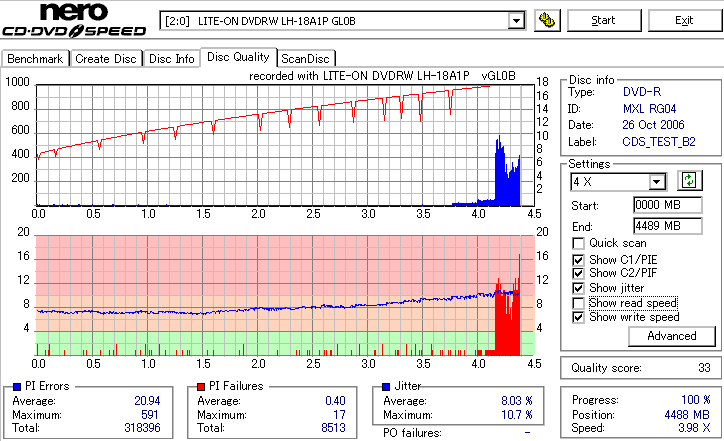Click the Nero CD-DVD Speed logo
The width and height of the screenshot is (724, 441).
[74, 20]
